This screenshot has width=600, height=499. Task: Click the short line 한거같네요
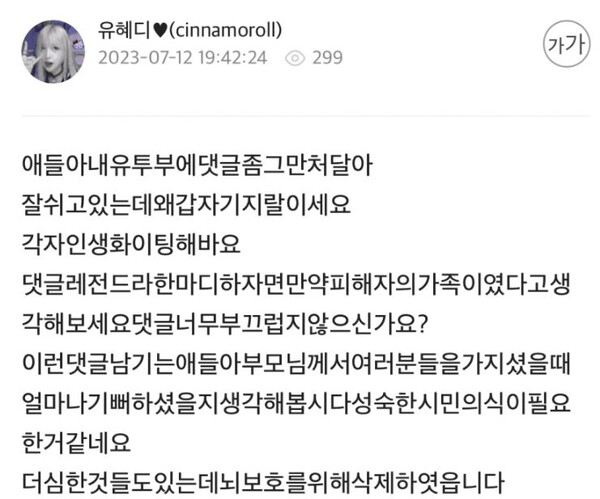coord(77,444)
